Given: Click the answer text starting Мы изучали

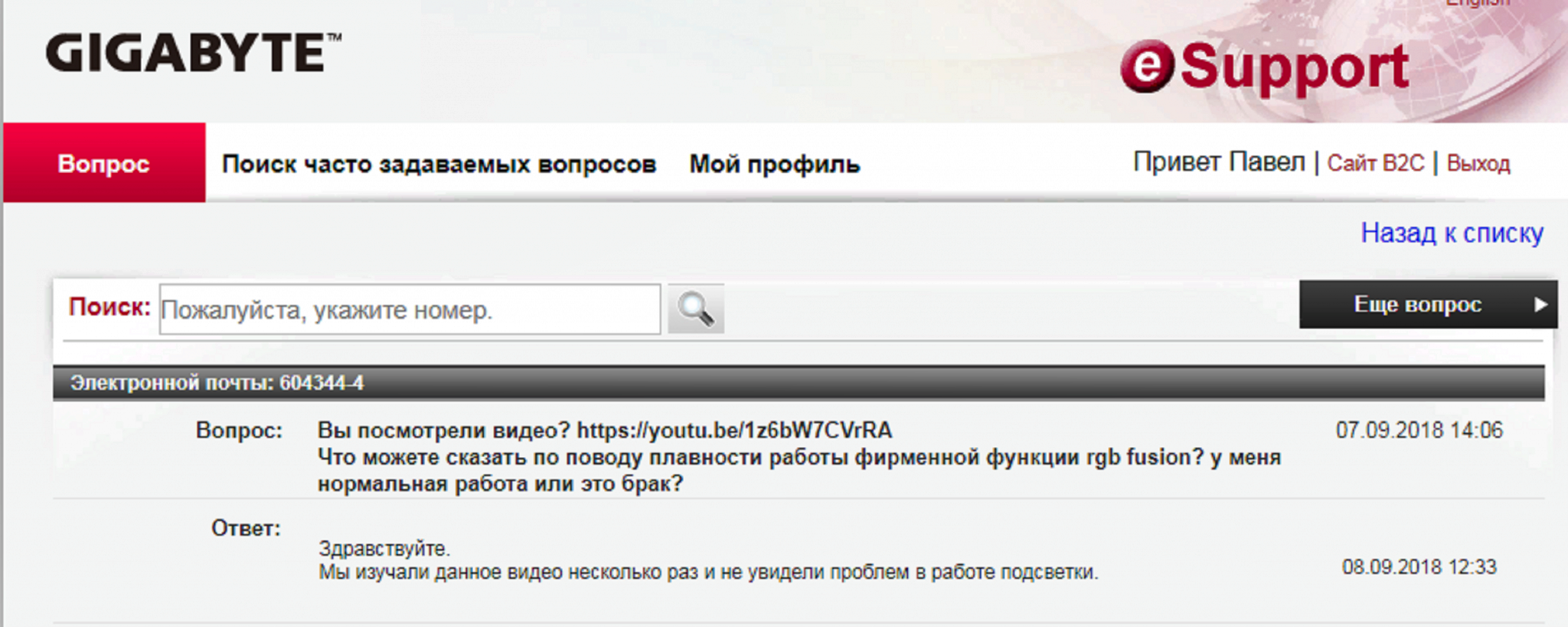Looking at the screenshot, I should click(x=708, y=572).
